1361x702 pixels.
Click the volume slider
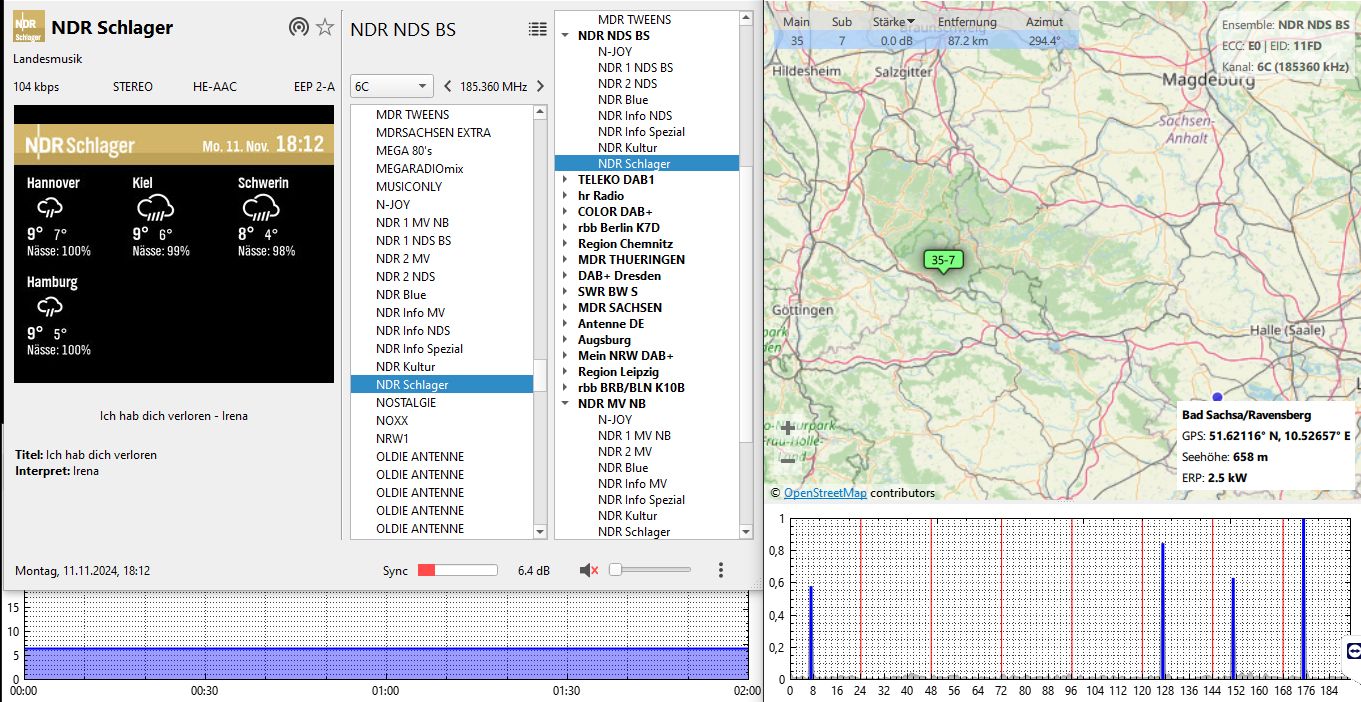point(650,570)
